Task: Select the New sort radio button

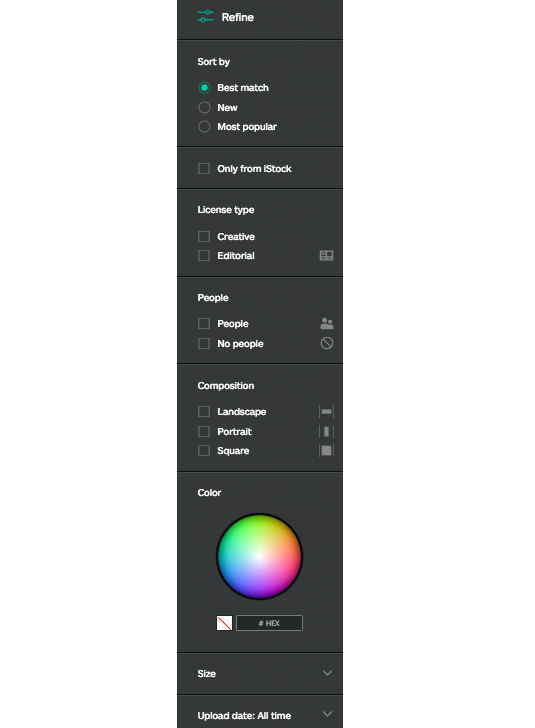Action: pos(204,107)
